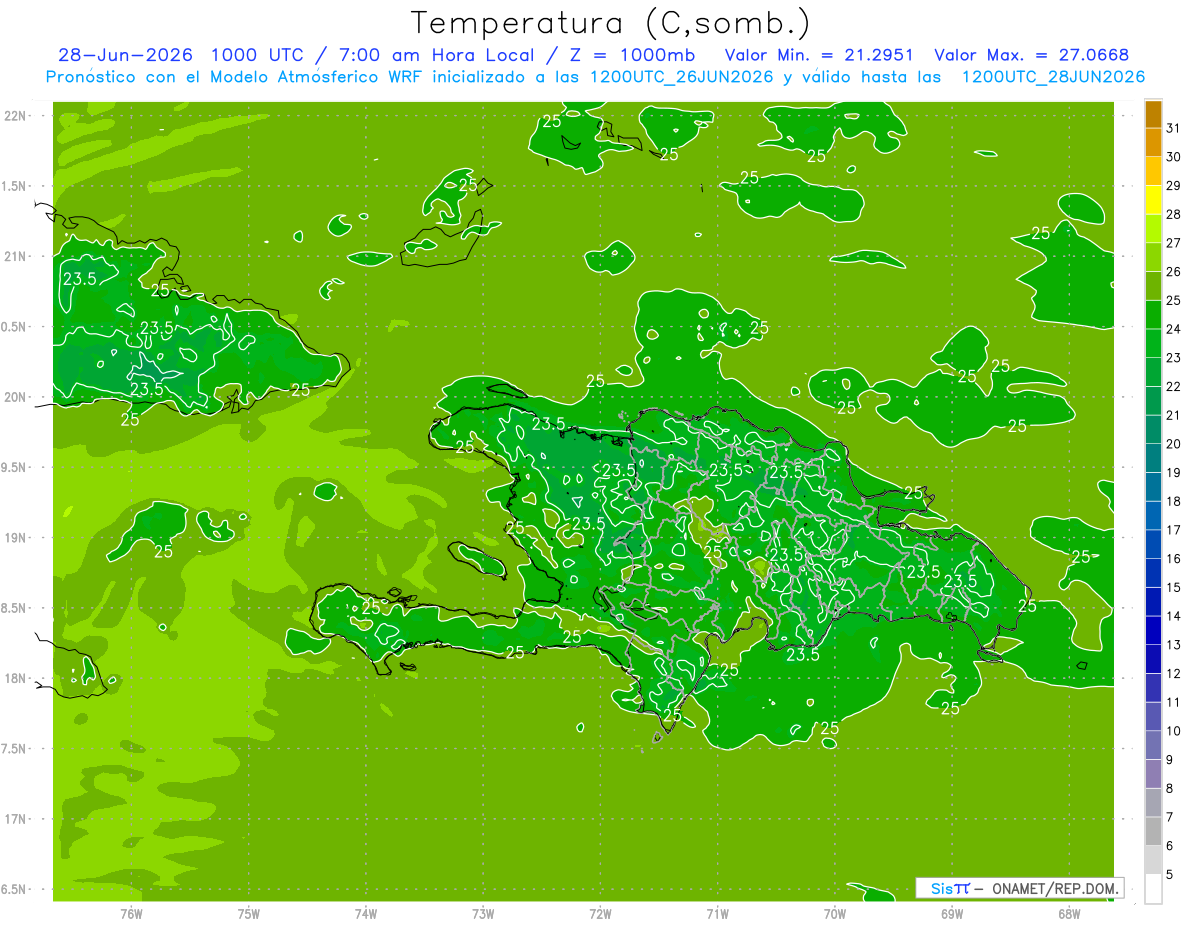Click the '70W' longitude axis label

[x=835, y=913]
